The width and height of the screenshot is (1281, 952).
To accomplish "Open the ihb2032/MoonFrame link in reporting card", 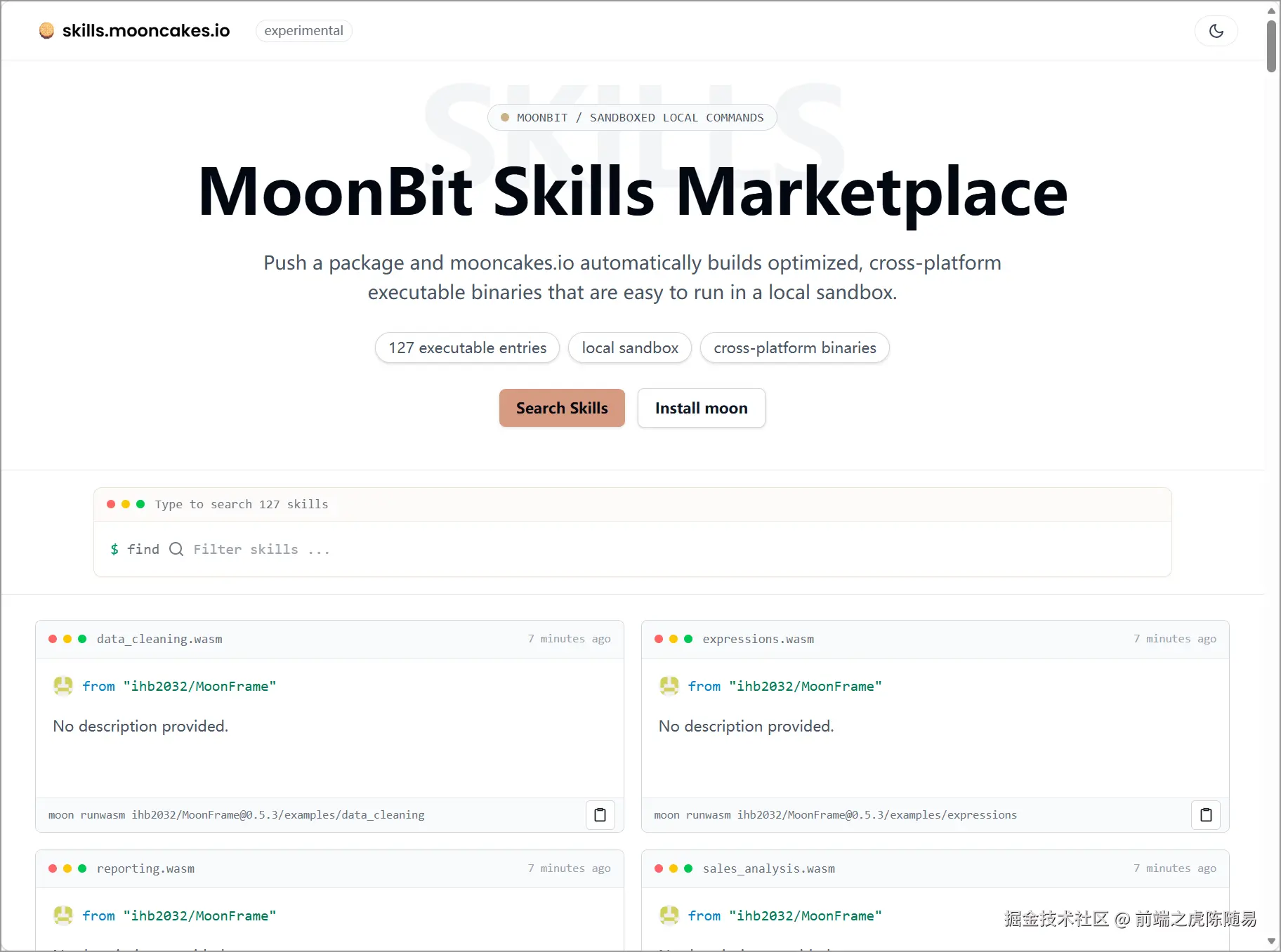I will (x=199, y=915).
